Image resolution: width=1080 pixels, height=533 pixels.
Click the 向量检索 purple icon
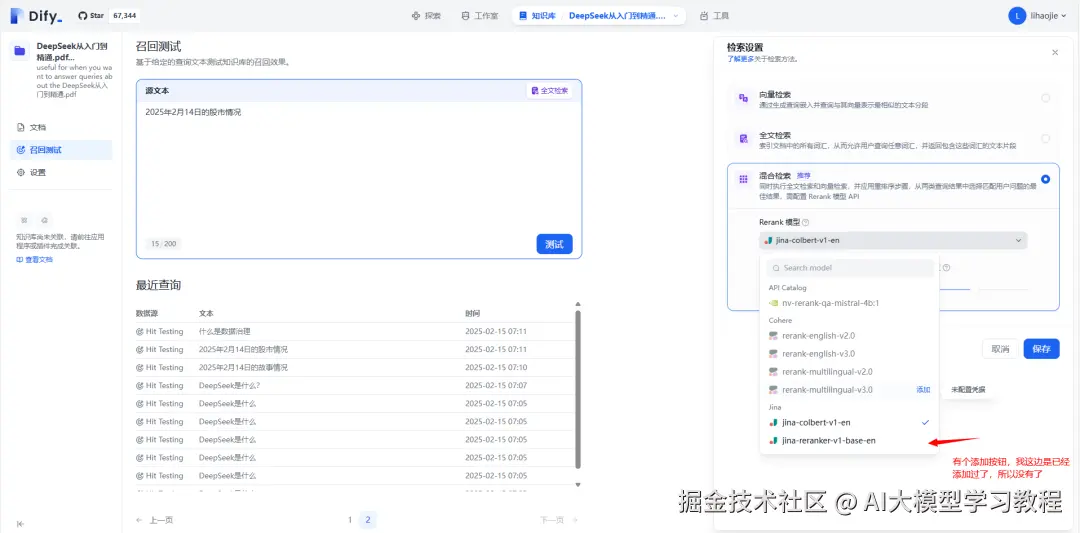[x=743, y=98]
